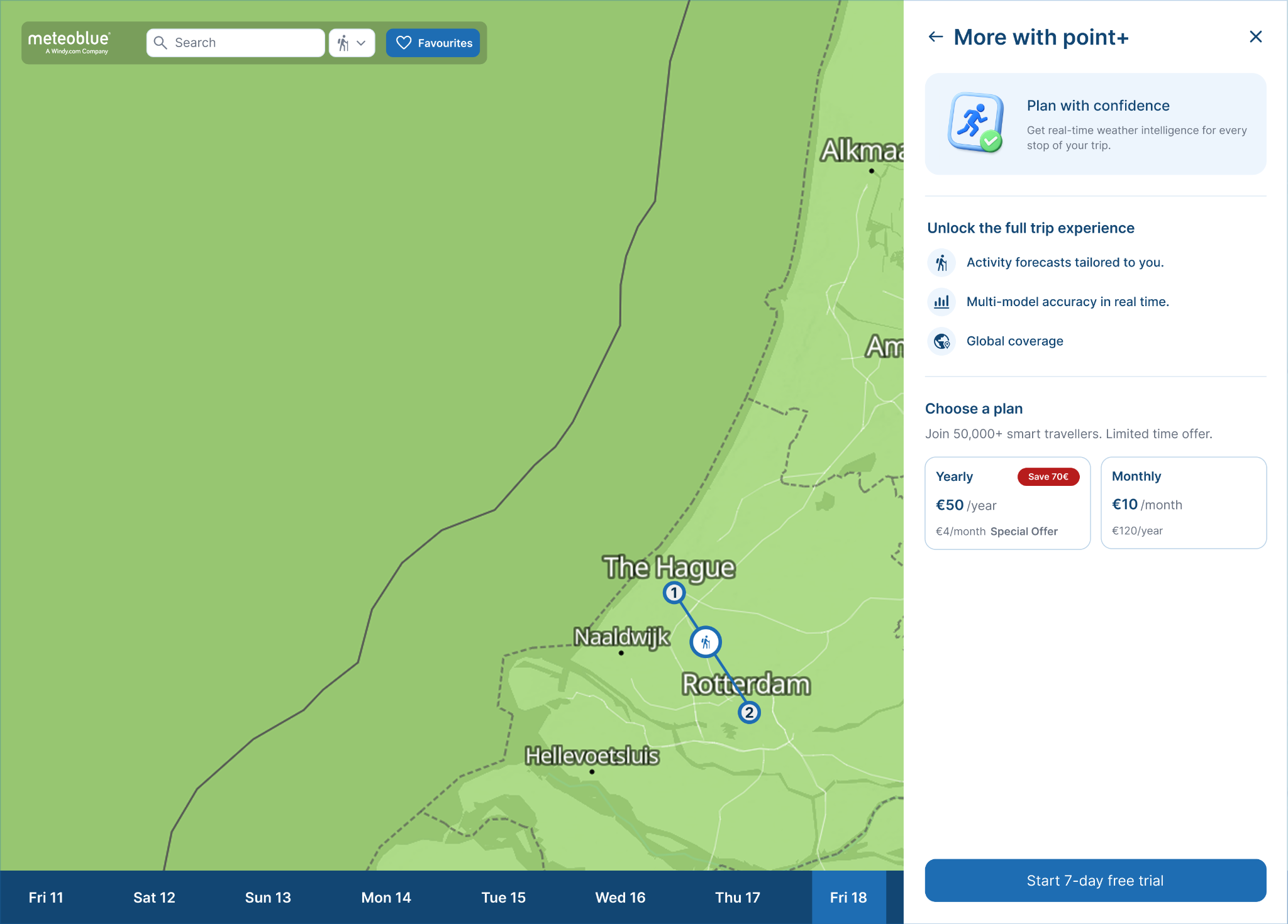Click the bar chart Multi-model icon
The width and height of the screenshot is (1288, 924).
941,302
